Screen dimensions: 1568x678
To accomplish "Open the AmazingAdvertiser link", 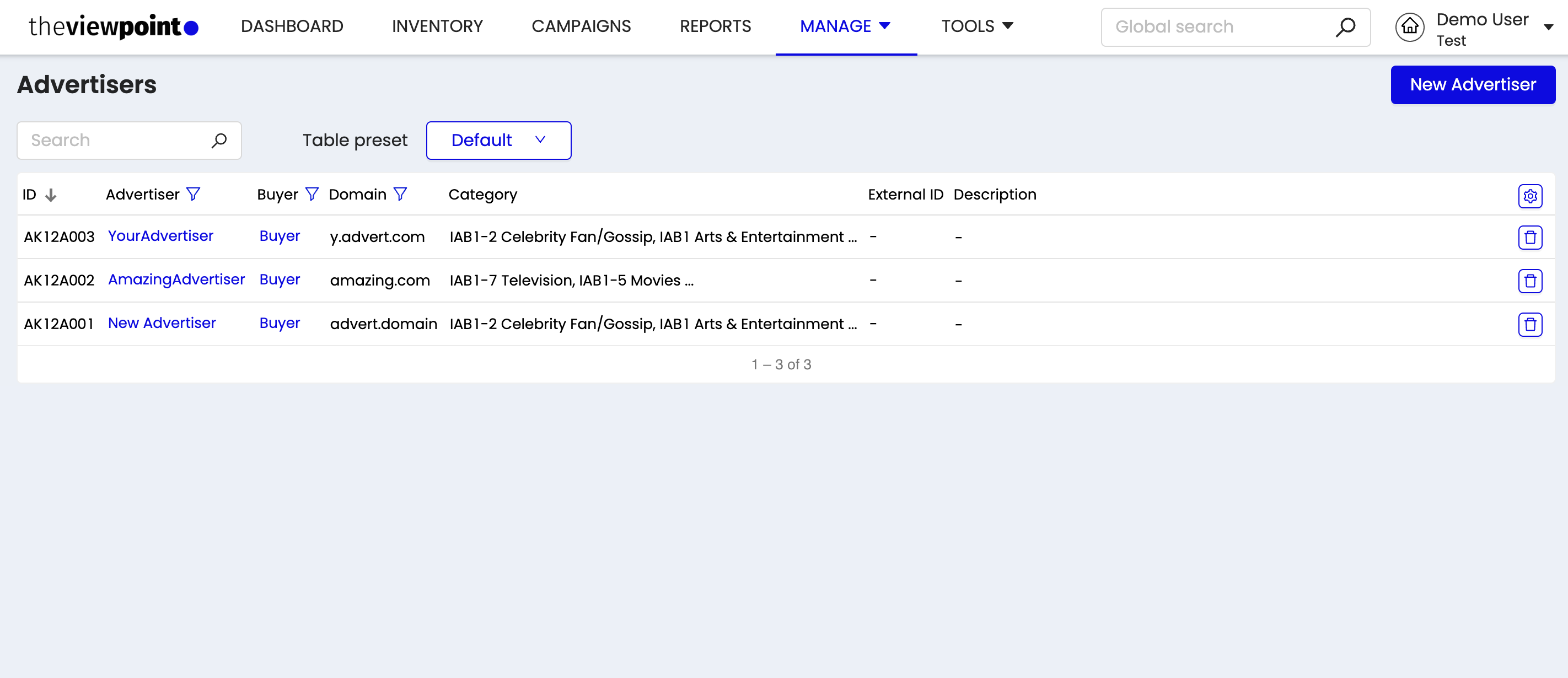I will click(x=176, y=280).
